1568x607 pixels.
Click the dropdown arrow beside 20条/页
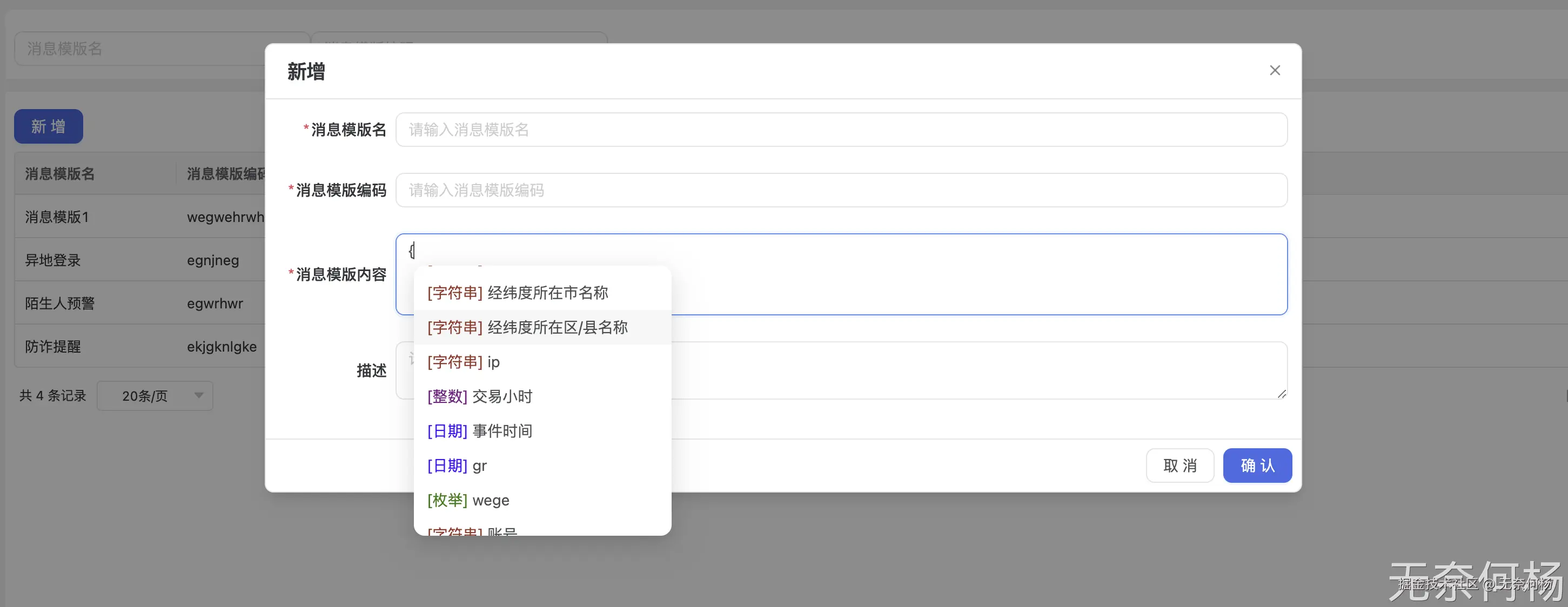point(198,396)
